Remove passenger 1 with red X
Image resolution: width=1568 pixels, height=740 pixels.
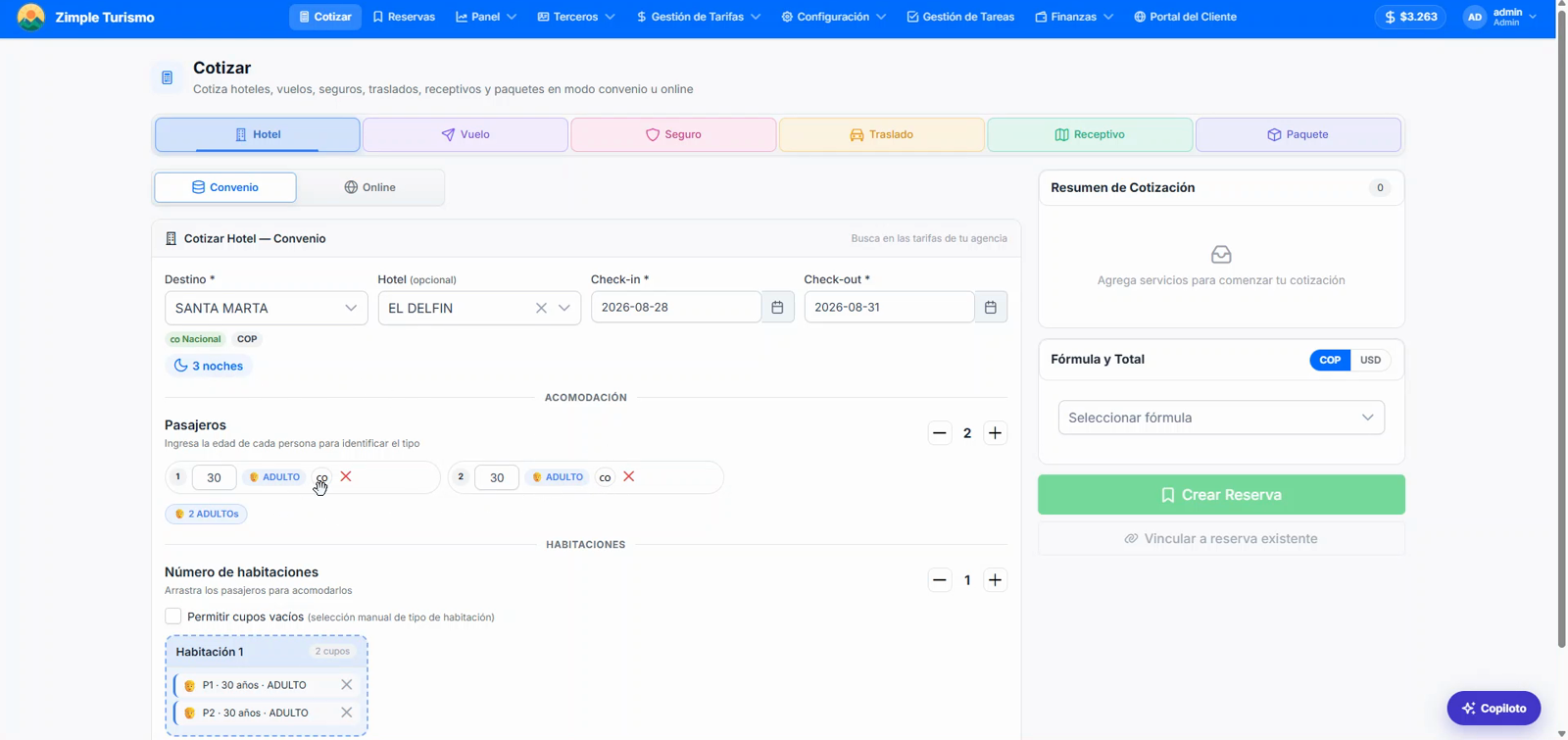point(346,476)
